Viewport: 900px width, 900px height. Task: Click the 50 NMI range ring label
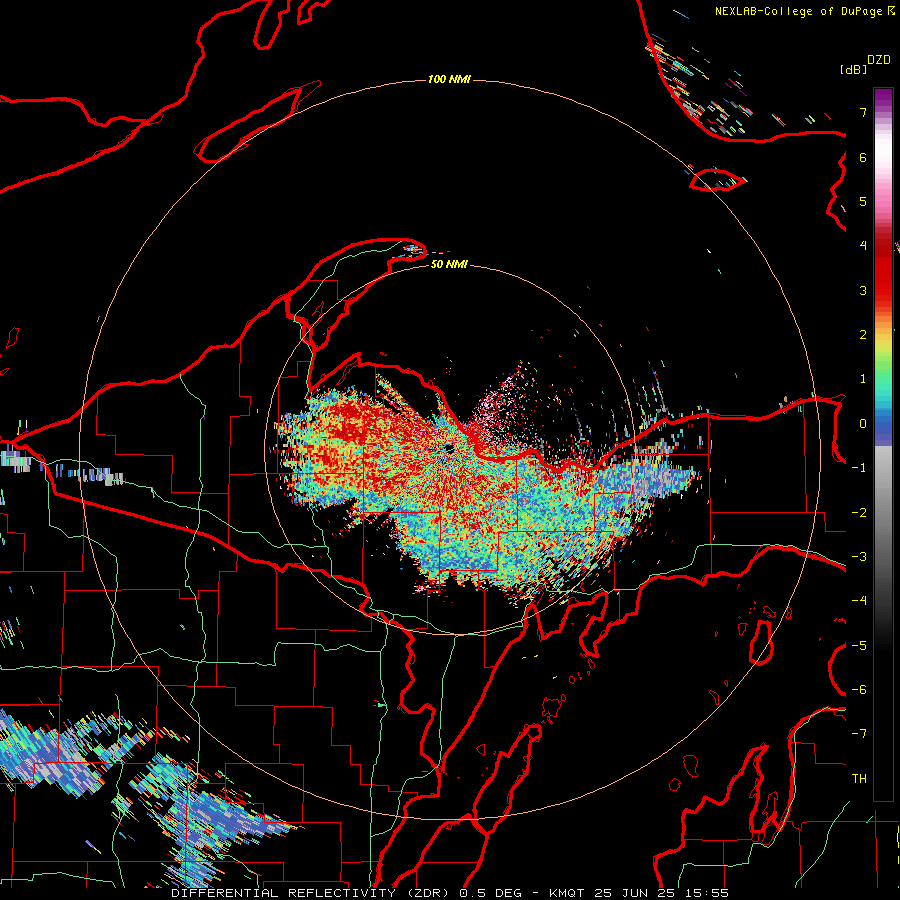(x=449, y=264)
